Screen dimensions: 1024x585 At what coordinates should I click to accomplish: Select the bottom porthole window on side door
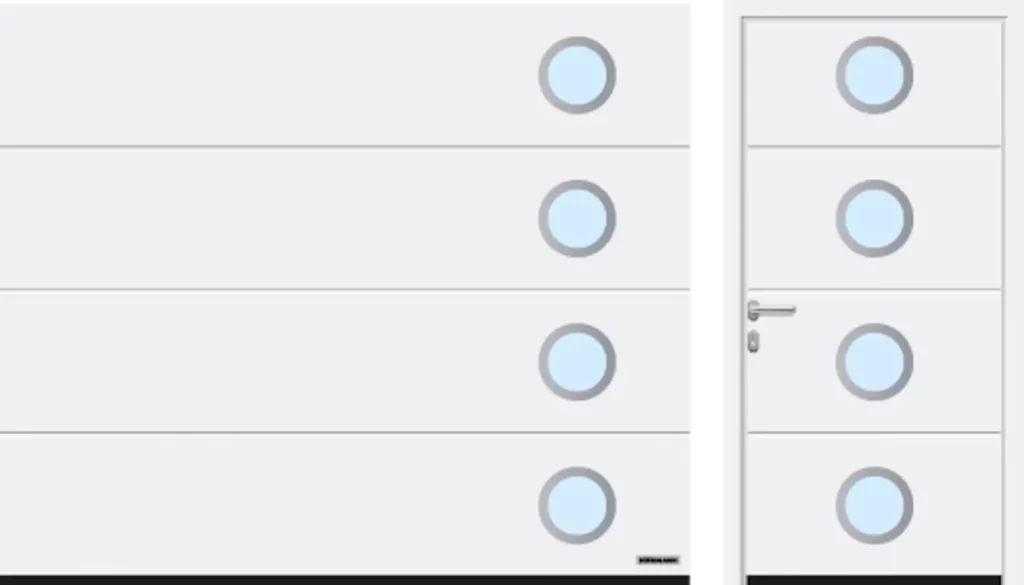tap(874, 505)
